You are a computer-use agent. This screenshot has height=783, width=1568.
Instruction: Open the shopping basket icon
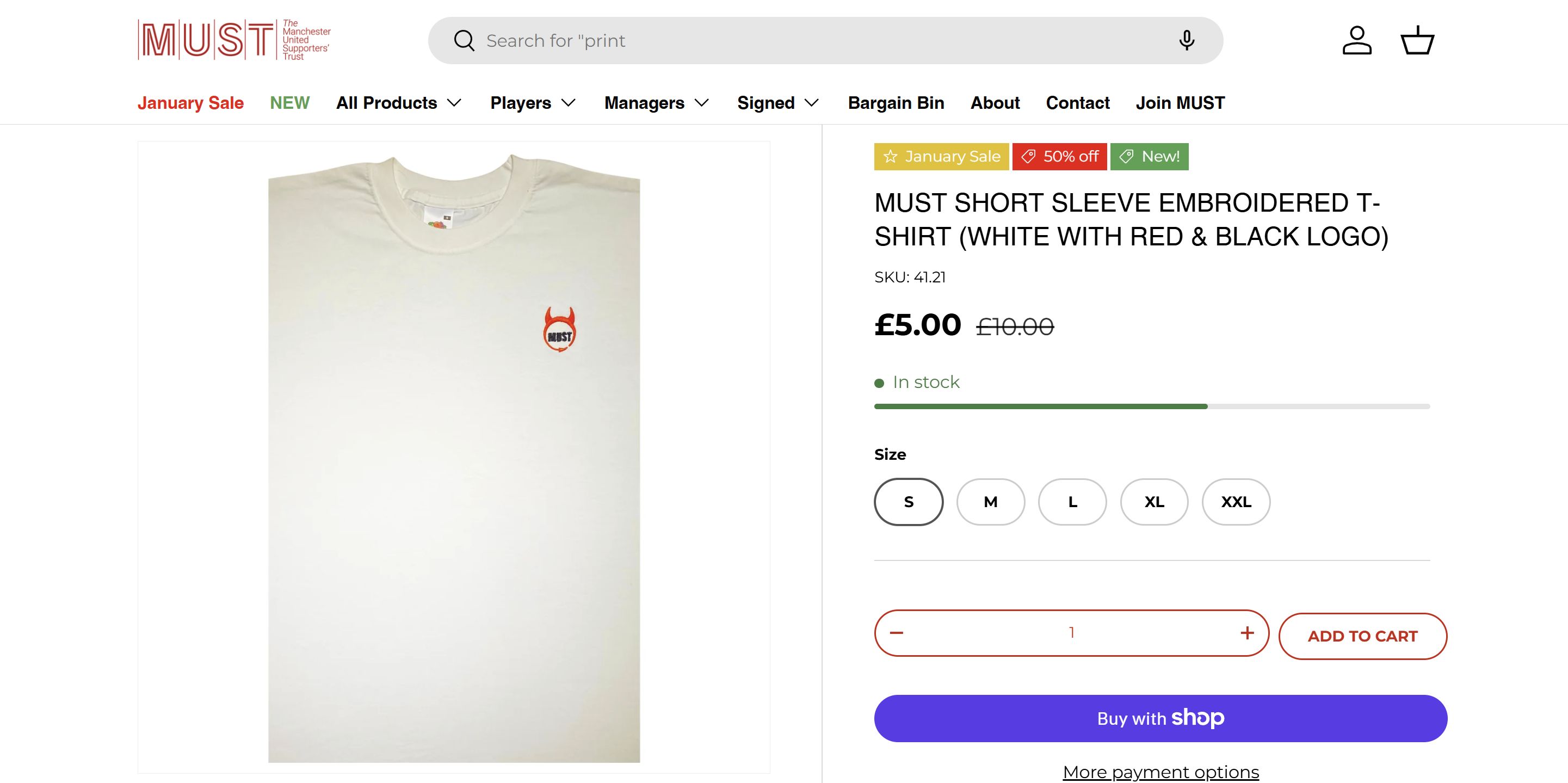(x=1417, y=41)
